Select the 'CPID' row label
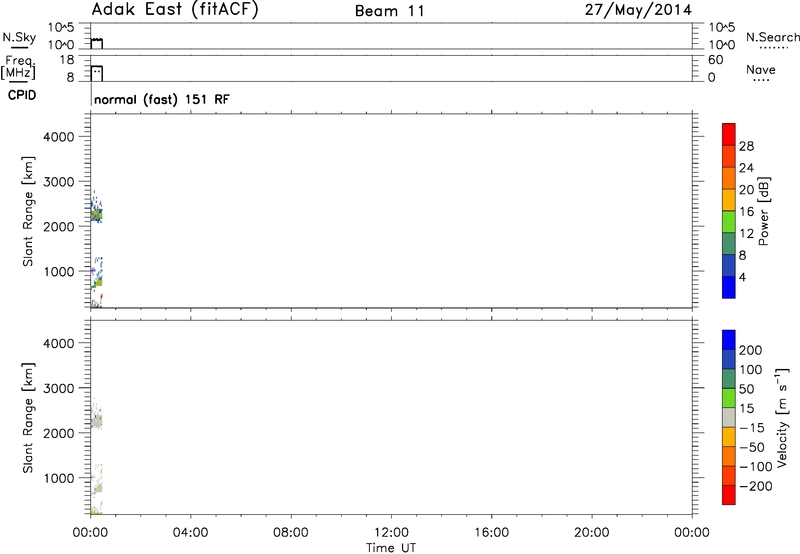 pyautogui.click(x=22, y=95)
